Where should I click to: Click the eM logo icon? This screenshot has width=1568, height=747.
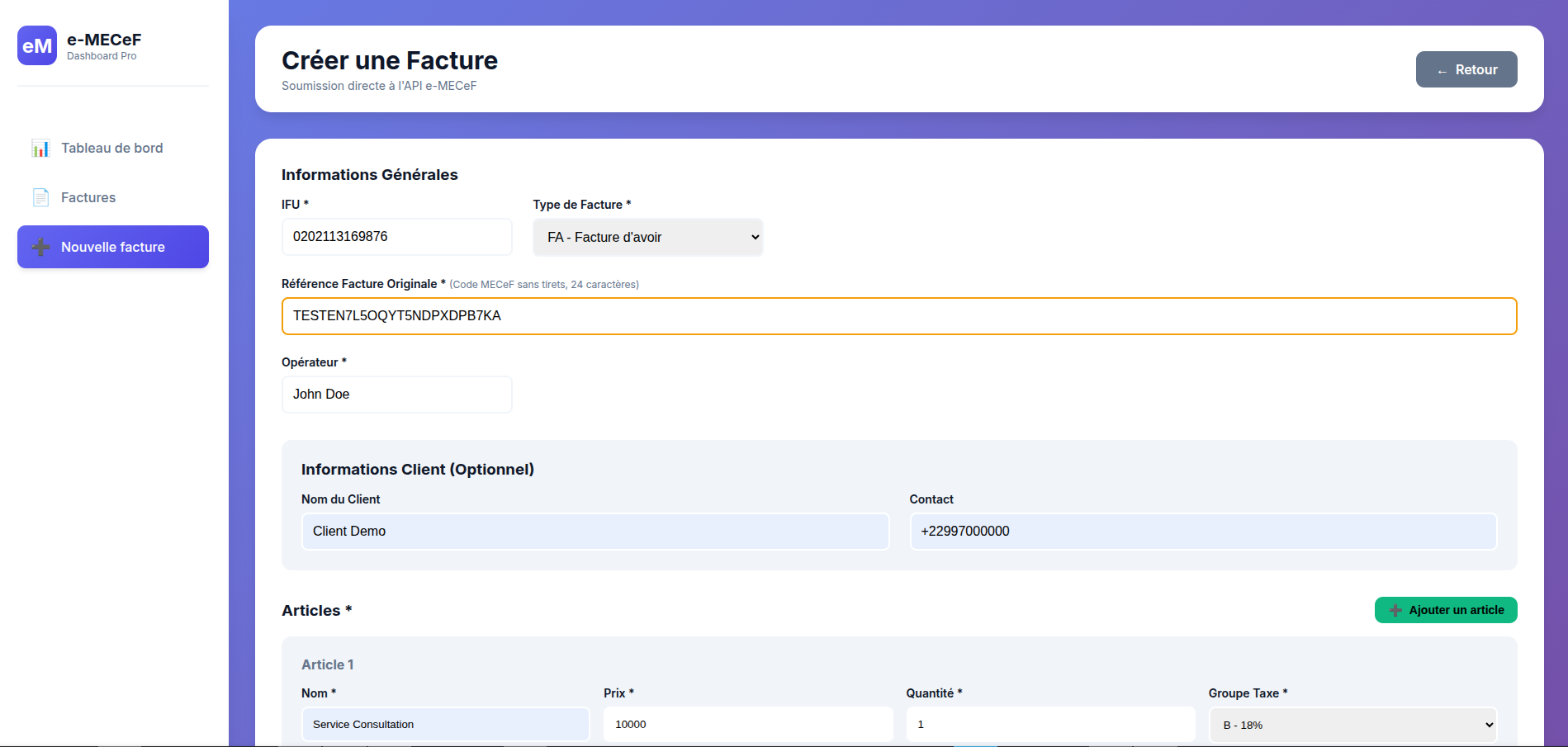(37, 45)
